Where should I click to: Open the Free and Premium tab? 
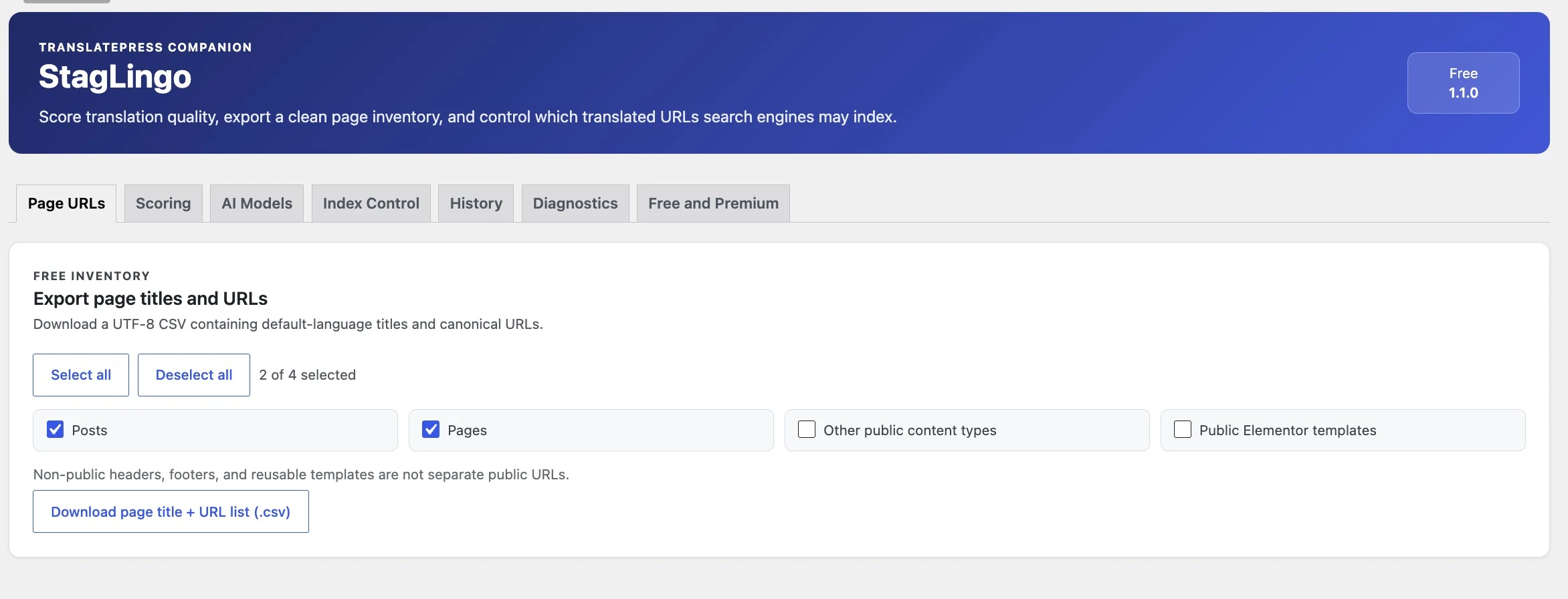tap(713, 203)
